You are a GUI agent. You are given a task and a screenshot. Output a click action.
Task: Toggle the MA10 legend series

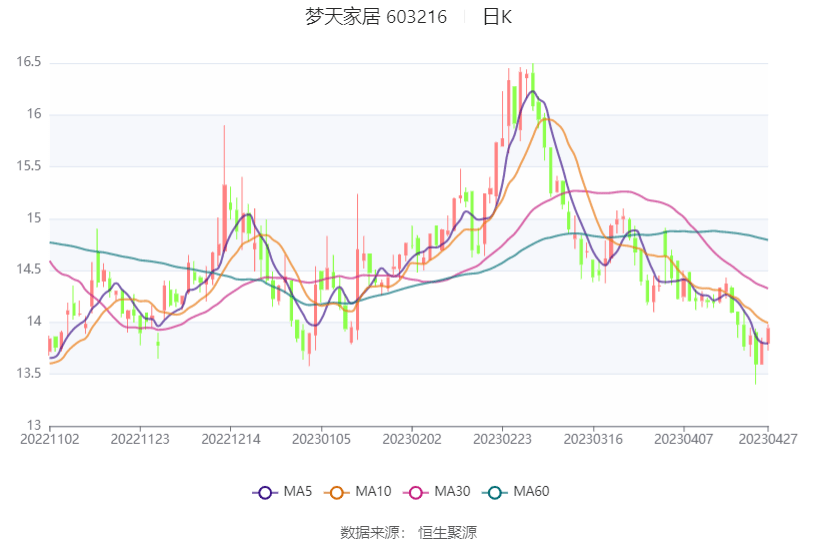(x=357, y=491)
